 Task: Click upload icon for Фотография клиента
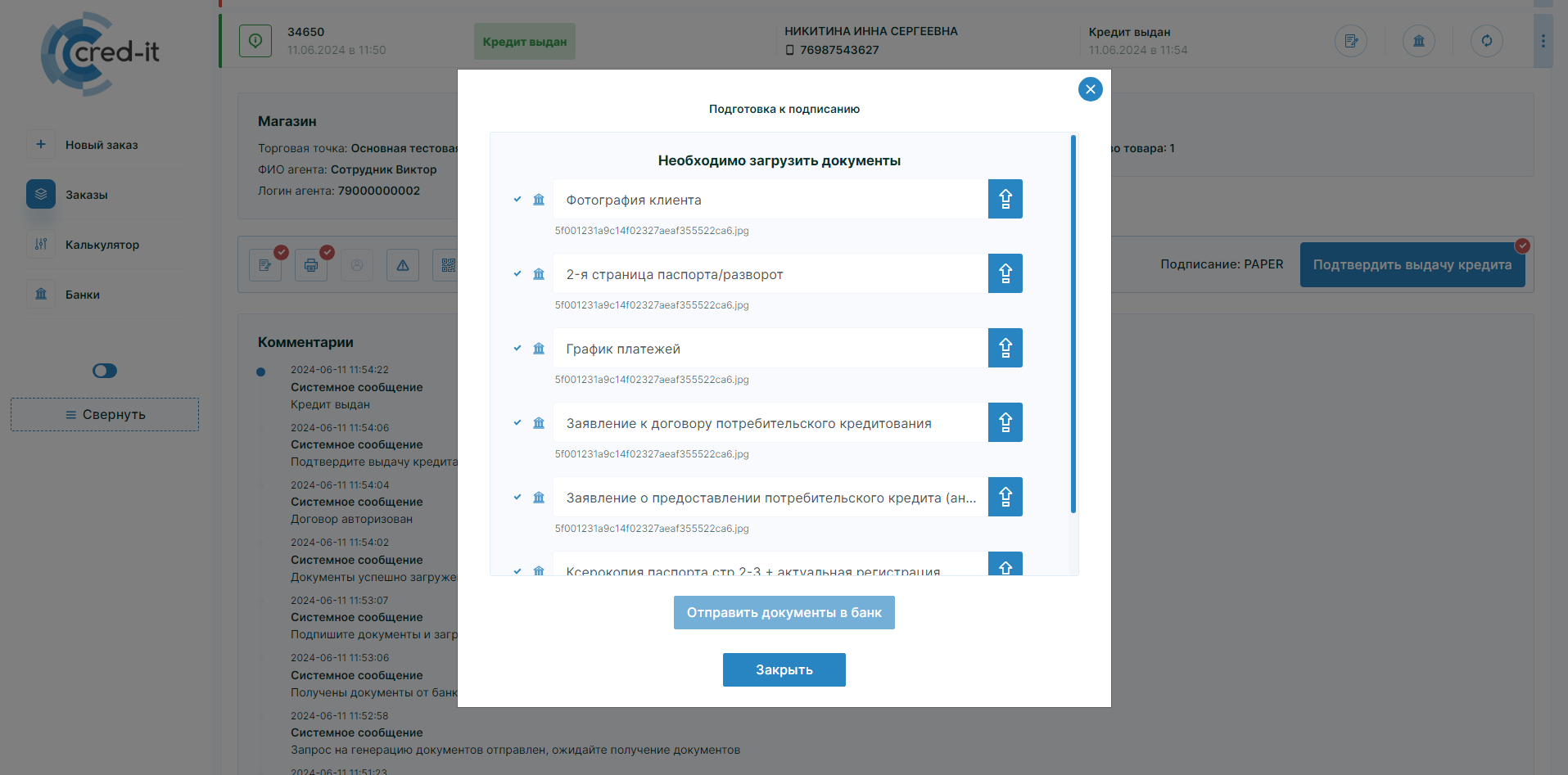click(x=1005, y=199)
